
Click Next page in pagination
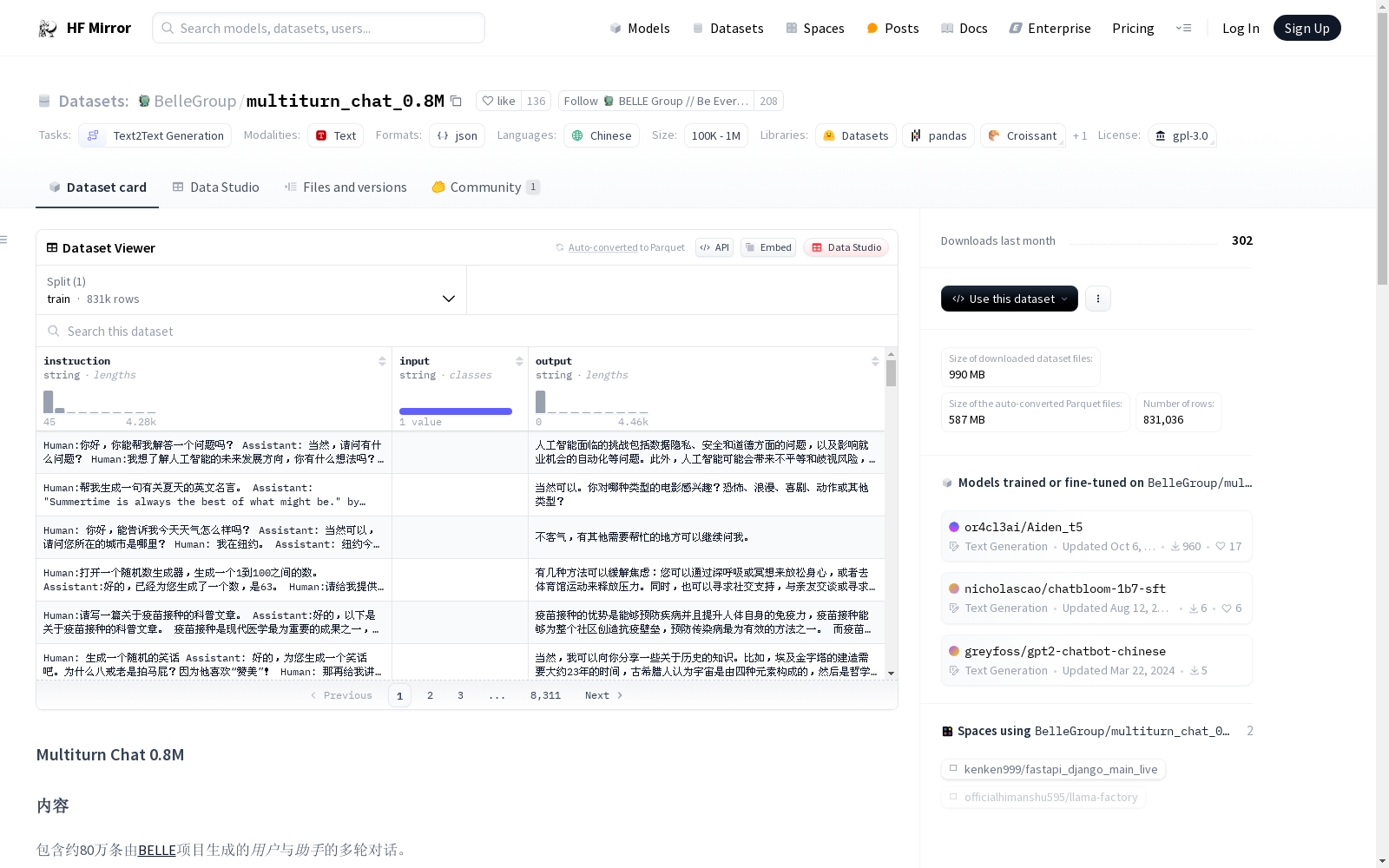[604, 695]
